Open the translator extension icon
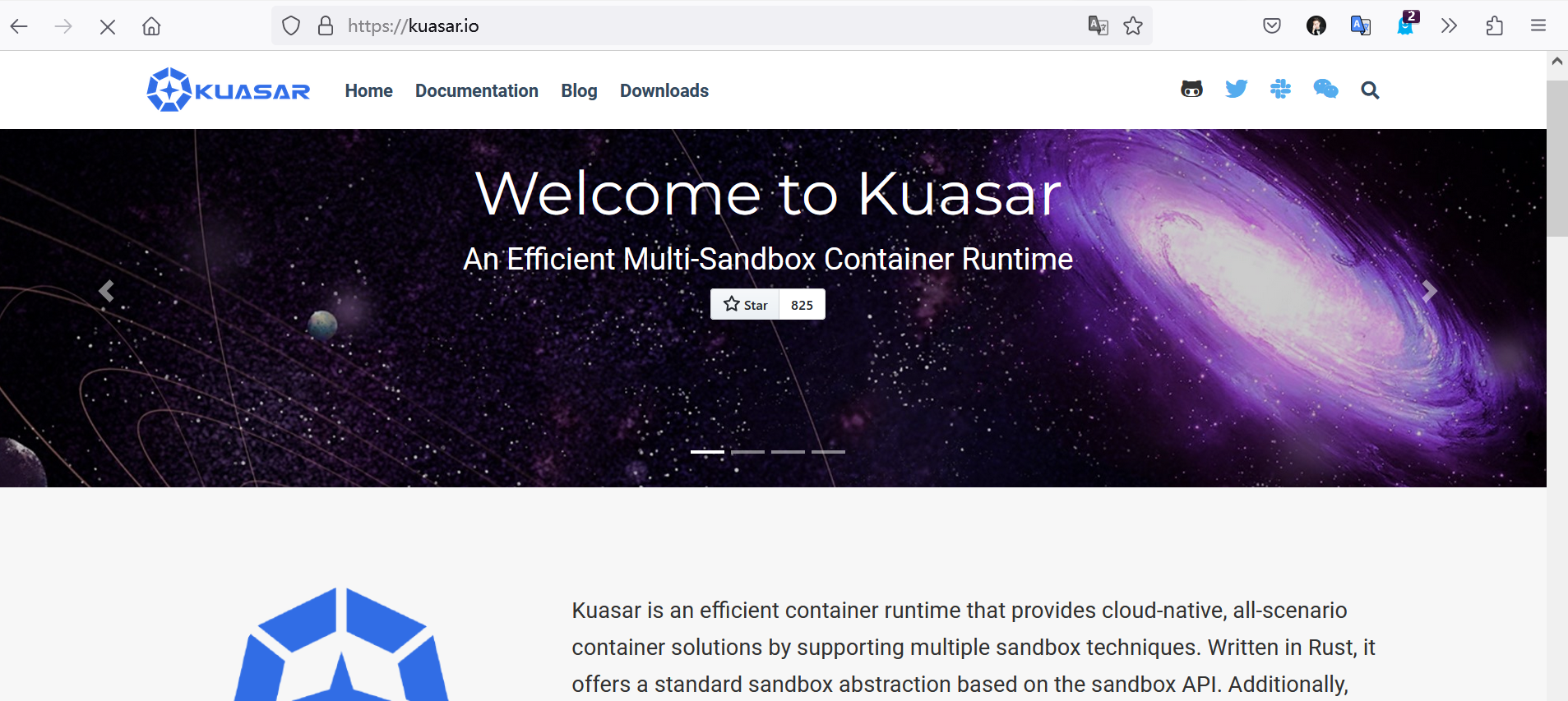The image size is (1568, 701). tap(1361, 26)
